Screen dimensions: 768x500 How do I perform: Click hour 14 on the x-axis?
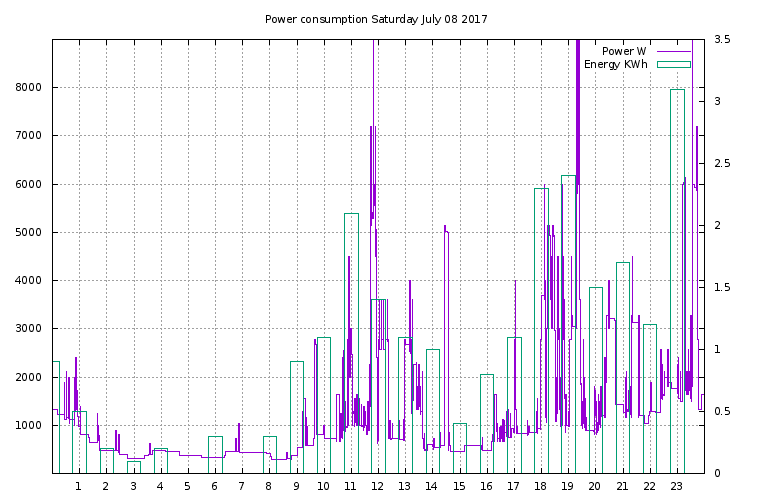pyautogui.click(x=432, y=487)
